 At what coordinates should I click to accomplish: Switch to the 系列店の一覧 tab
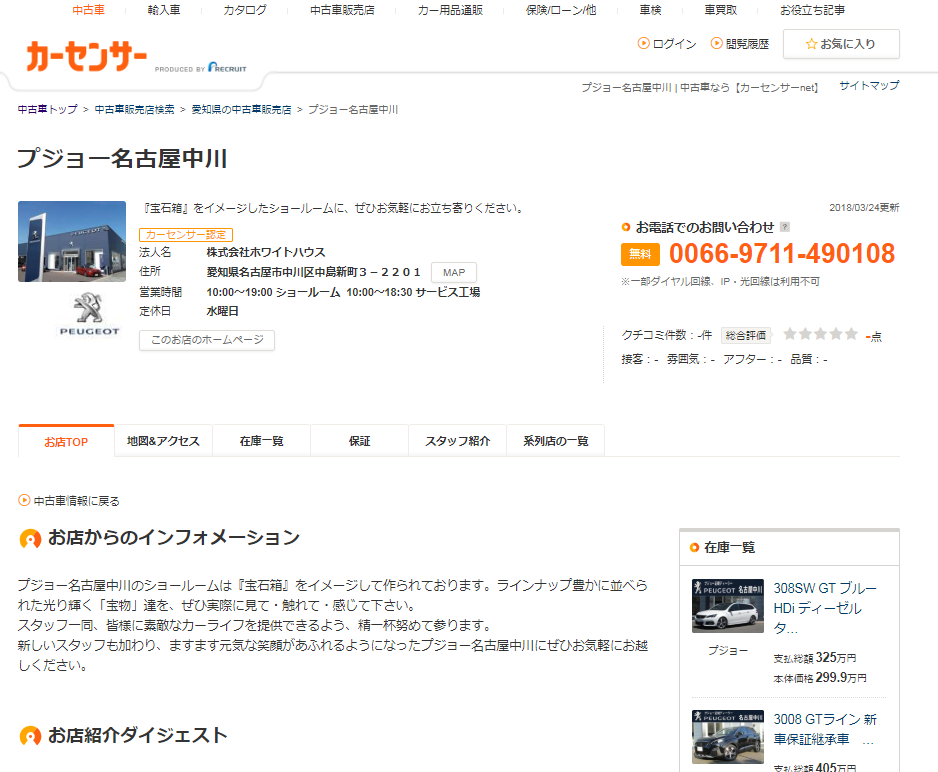[x=556, y=441]
